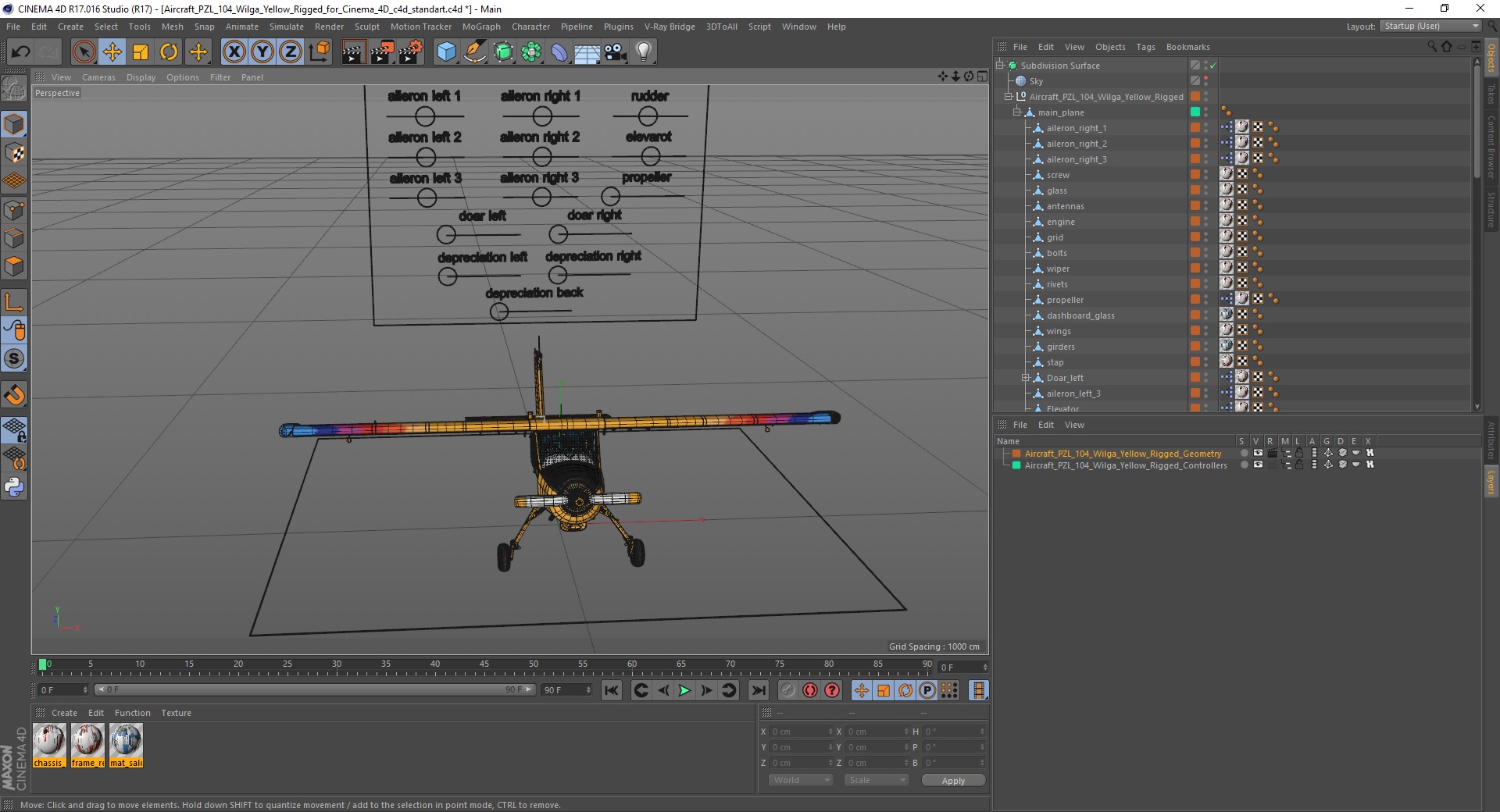Add a Light object
Viewport: 1500px width, 812px height.
tap(643, 52)
